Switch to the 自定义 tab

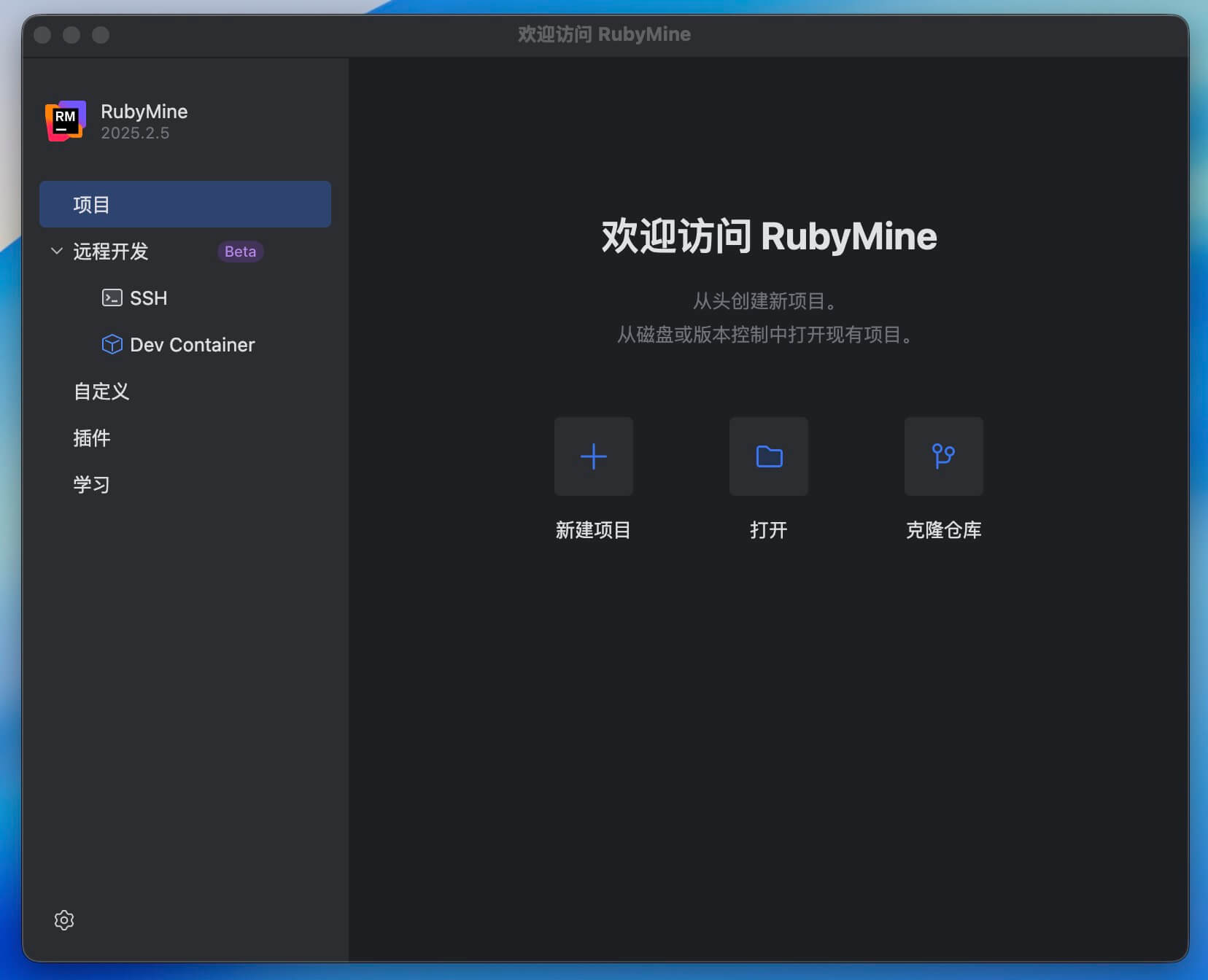pos(101,392)
